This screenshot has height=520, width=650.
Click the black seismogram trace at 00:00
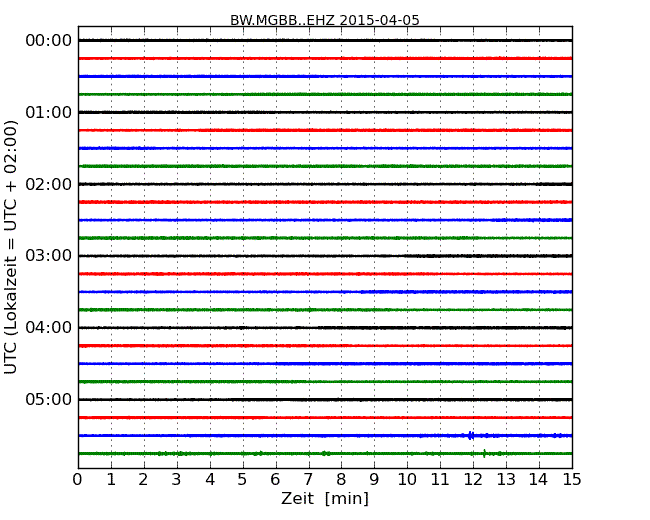click(x=325, y=40)
